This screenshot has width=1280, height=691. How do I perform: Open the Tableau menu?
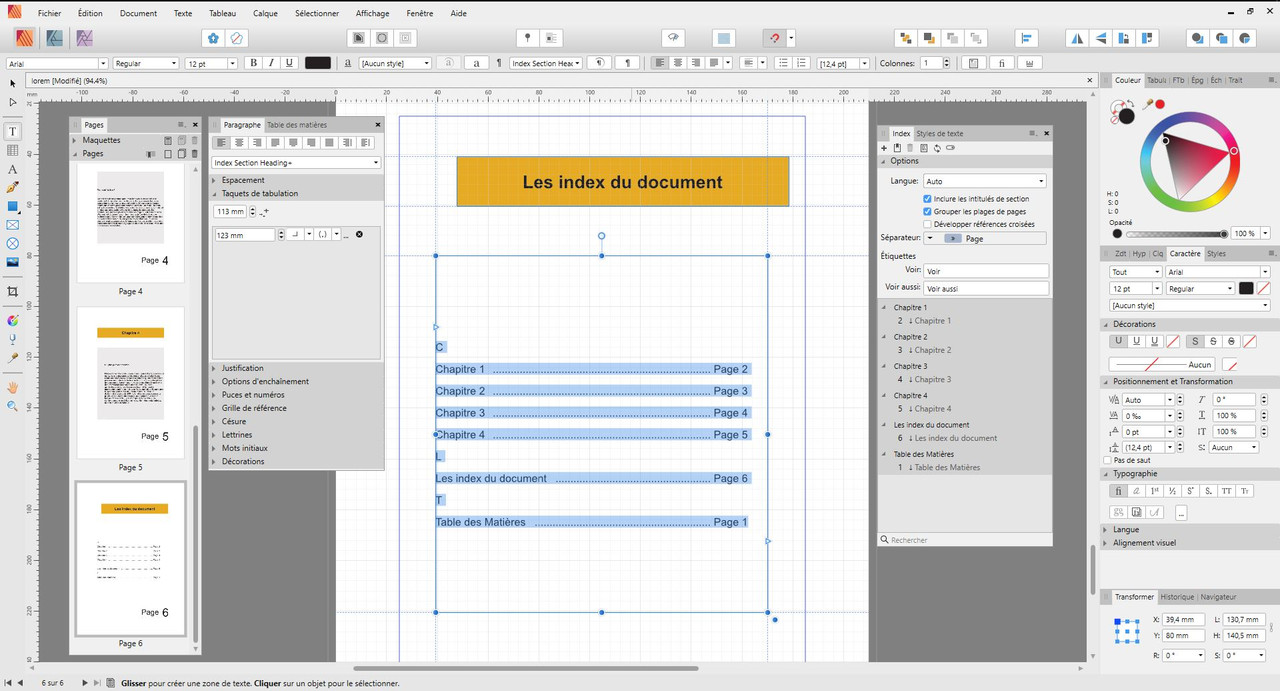click(x=223, y=14)
